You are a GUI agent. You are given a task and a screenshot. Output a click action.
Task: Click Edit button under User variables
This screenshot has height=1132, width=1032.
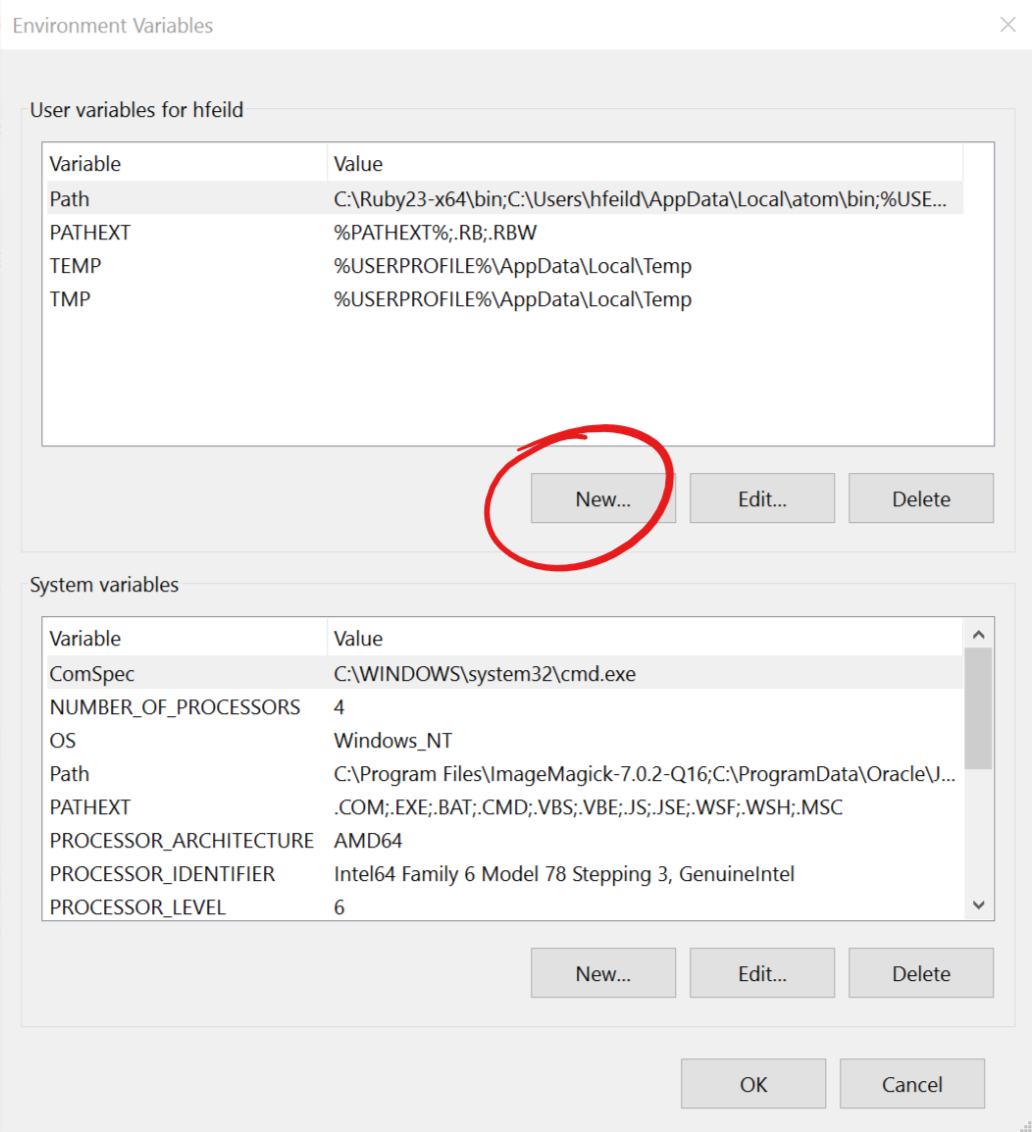point(762,498)
